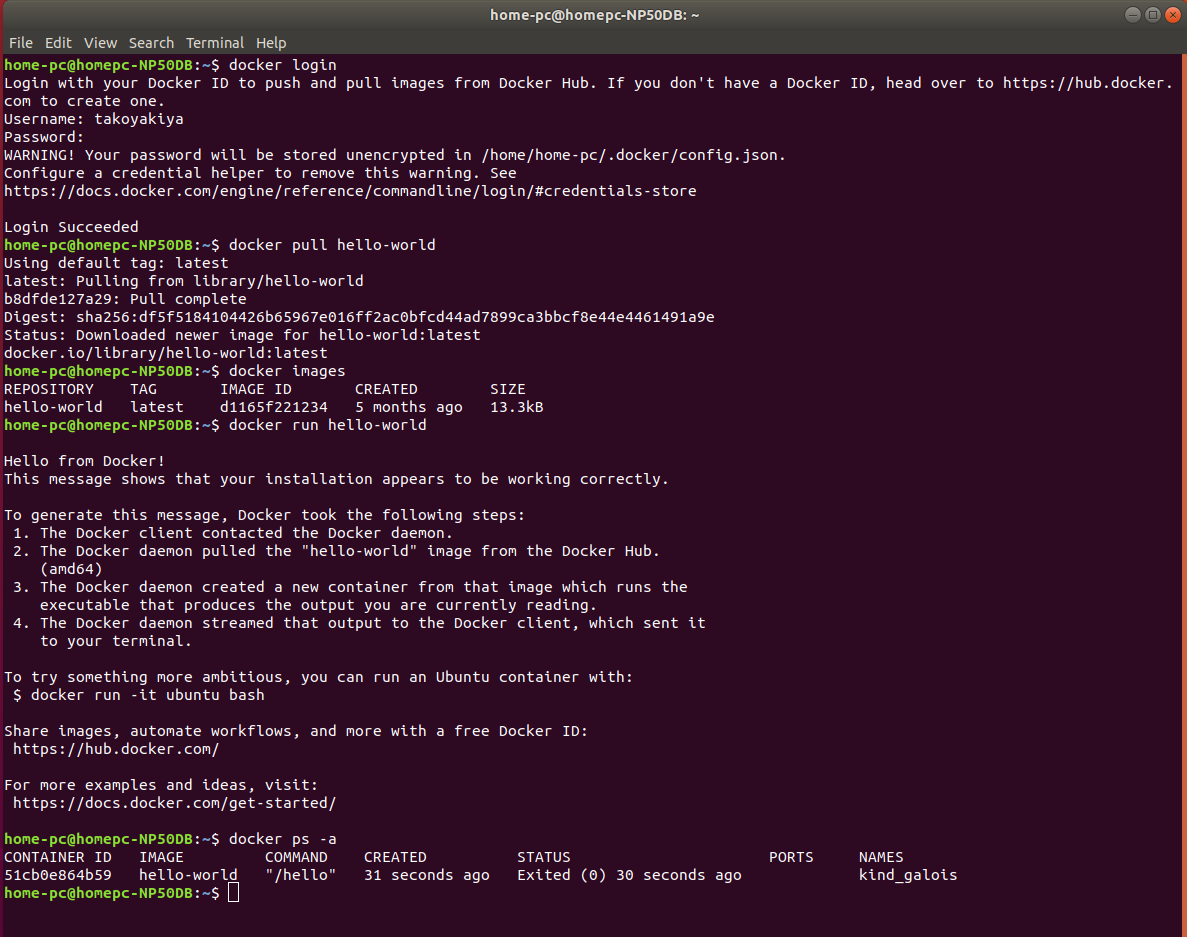The width and height of the screenshot is (1187, 937).
Task: Click the kind_galois container name
Action: tap(907, 874)
